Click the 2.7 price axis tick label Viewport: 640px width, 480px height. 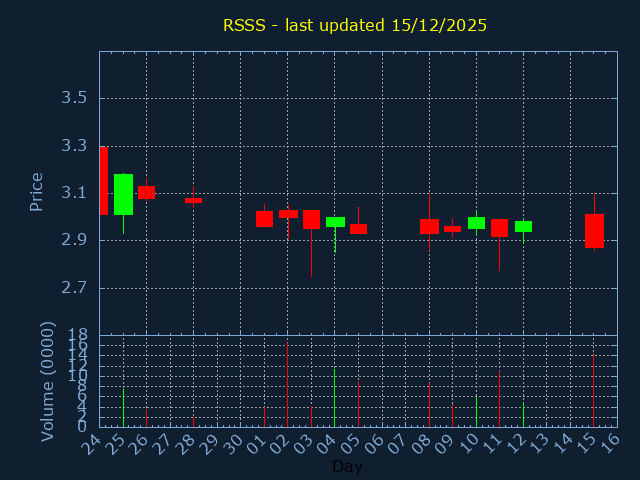[x=74, y=288]
